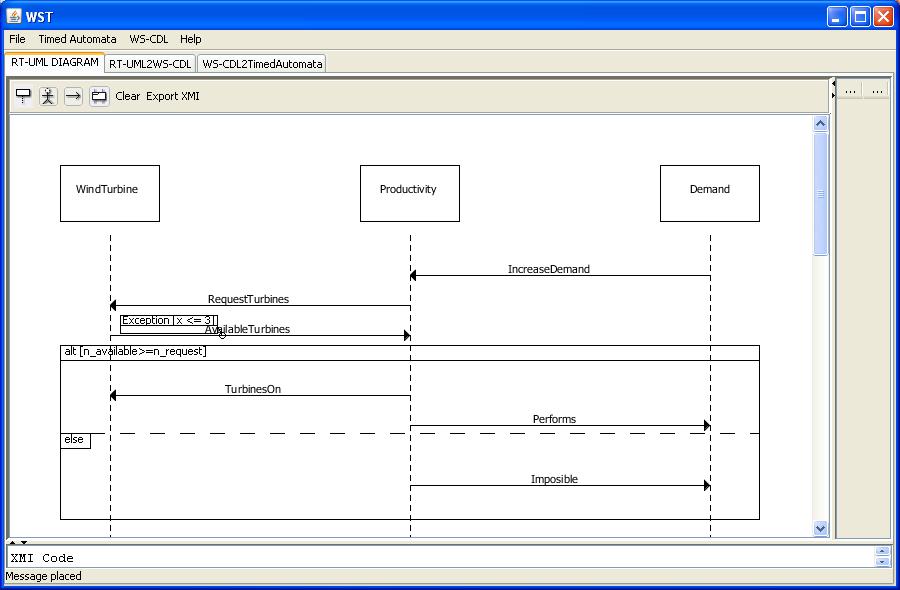900x590 pixels.
Task: Click the RequestTurbines message label
Action: [x=248, y=299]
